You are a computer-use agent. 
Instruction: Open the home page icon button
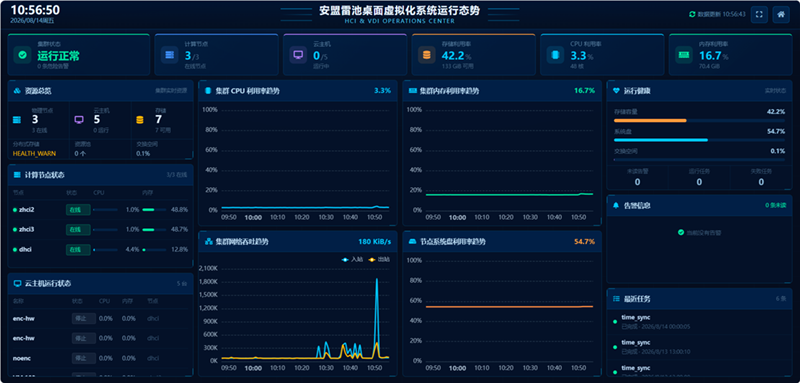click(x=781, y=14)
